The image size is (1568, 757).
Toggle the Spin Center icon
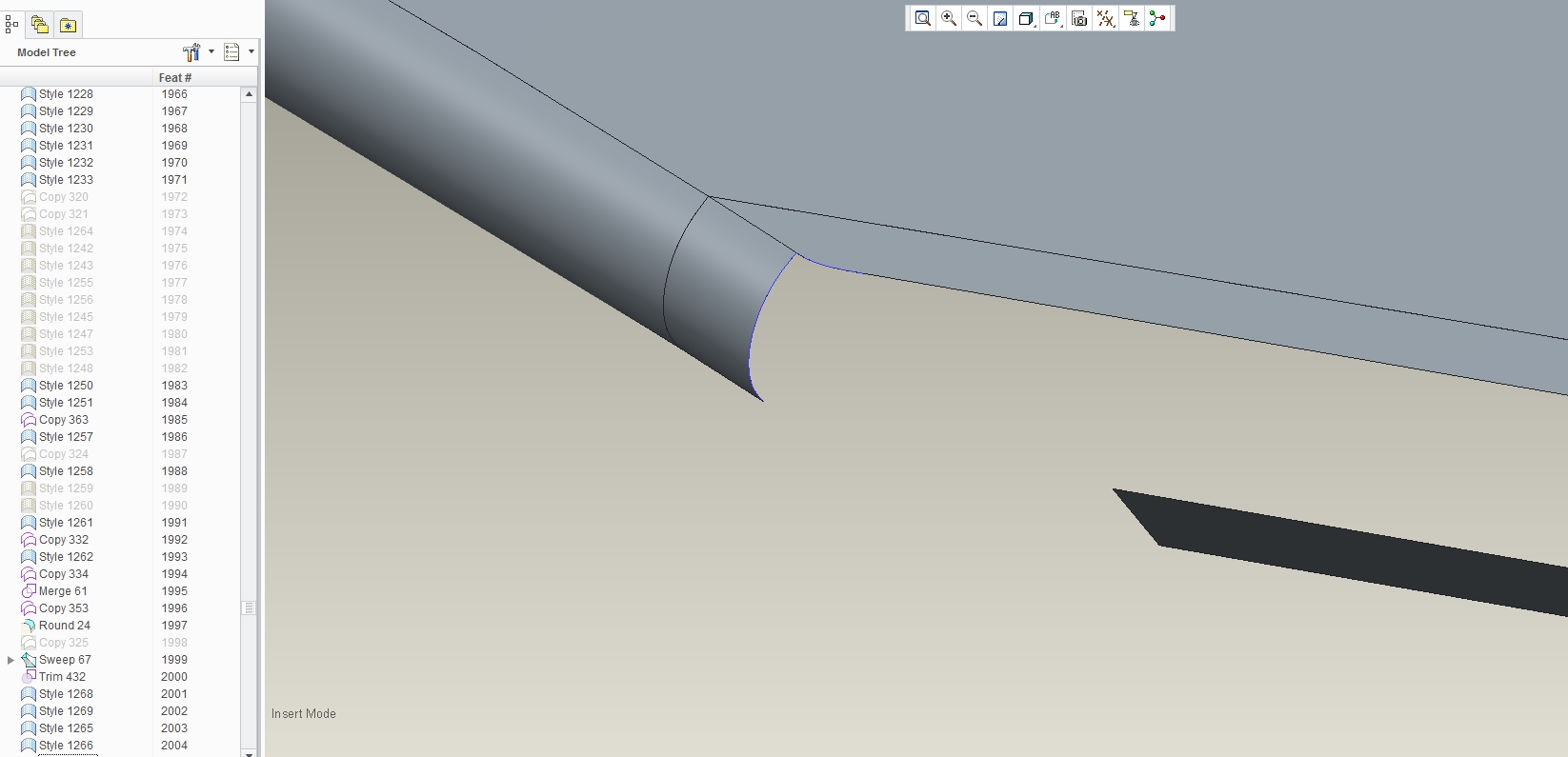point(1157,18)
